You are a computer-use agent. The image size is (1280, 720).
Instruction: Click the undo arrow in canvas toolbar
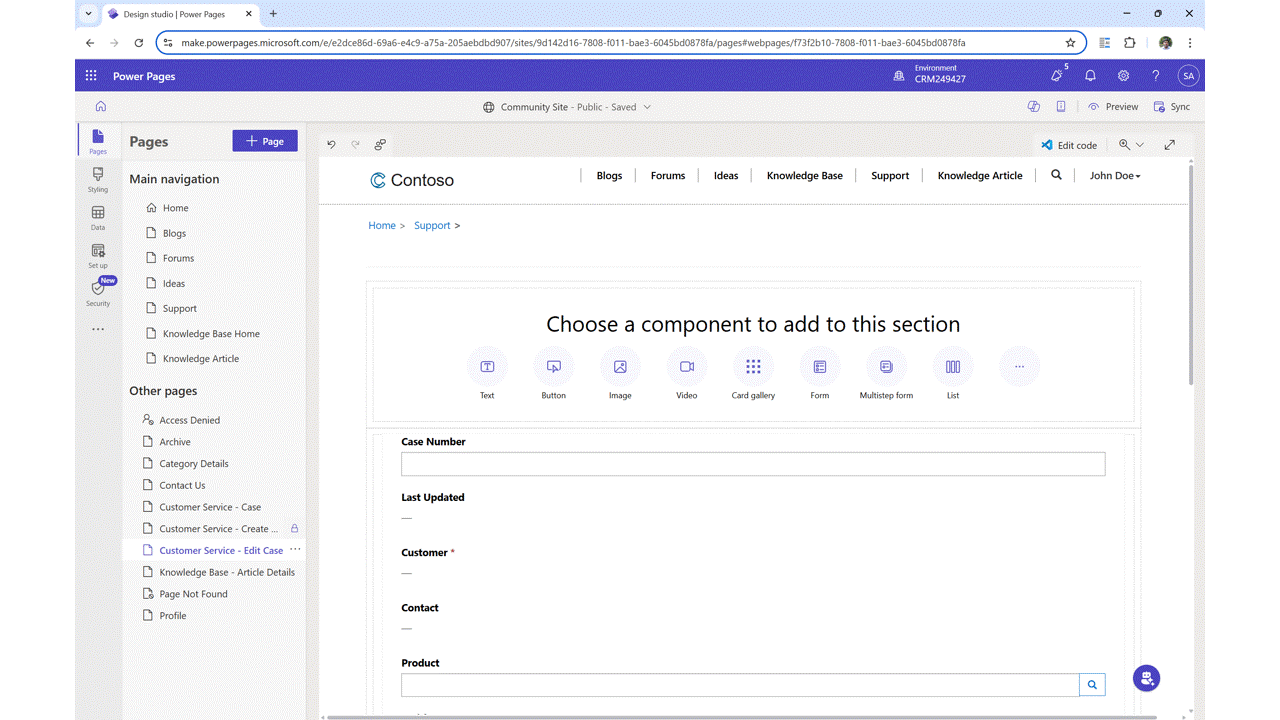click(332, 145)
